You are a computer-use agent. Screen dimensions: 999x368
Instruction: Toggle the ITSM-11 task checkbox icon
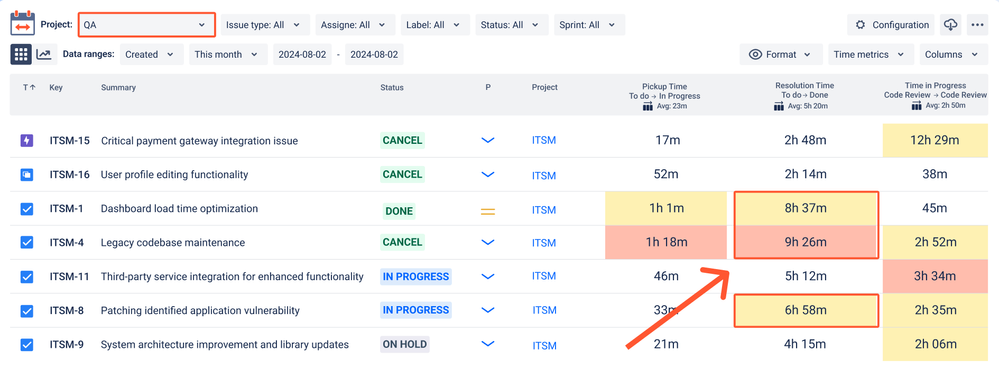click(x=27, y=277)
